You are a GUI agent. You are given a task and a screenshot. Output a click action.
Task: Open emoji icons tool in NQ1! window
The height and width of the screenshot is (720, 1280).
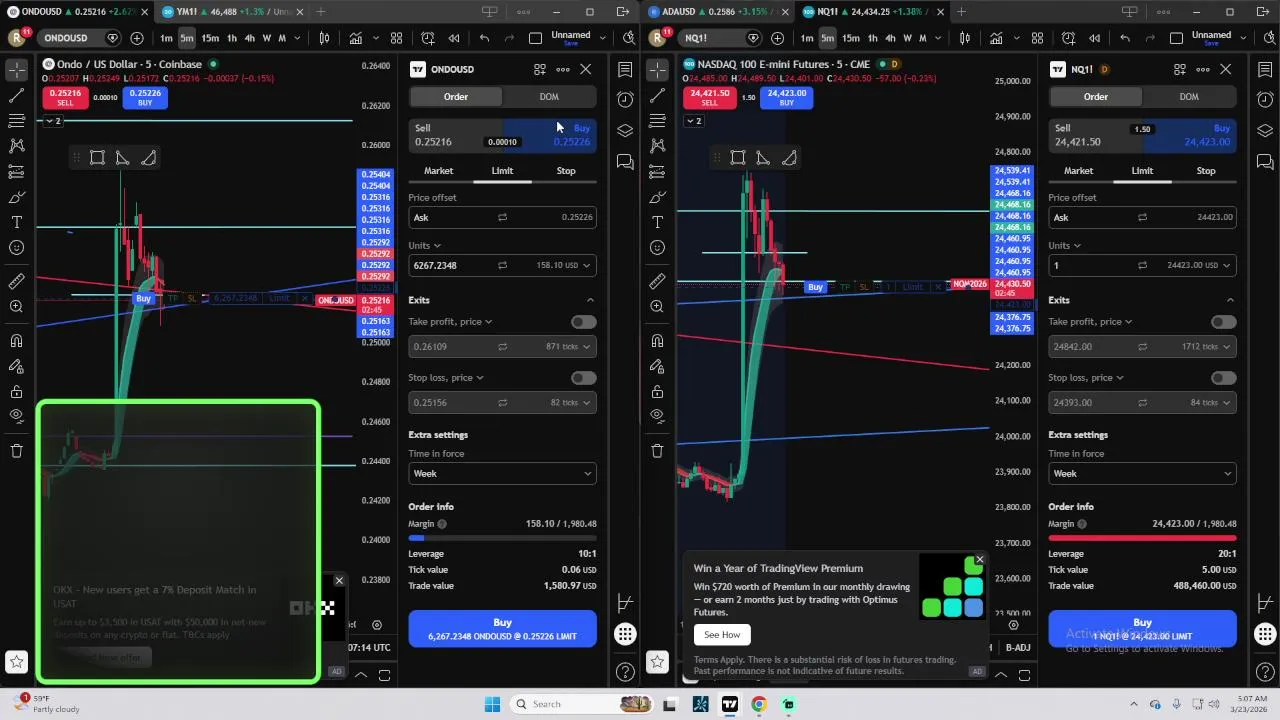click(x=657, y=248)
